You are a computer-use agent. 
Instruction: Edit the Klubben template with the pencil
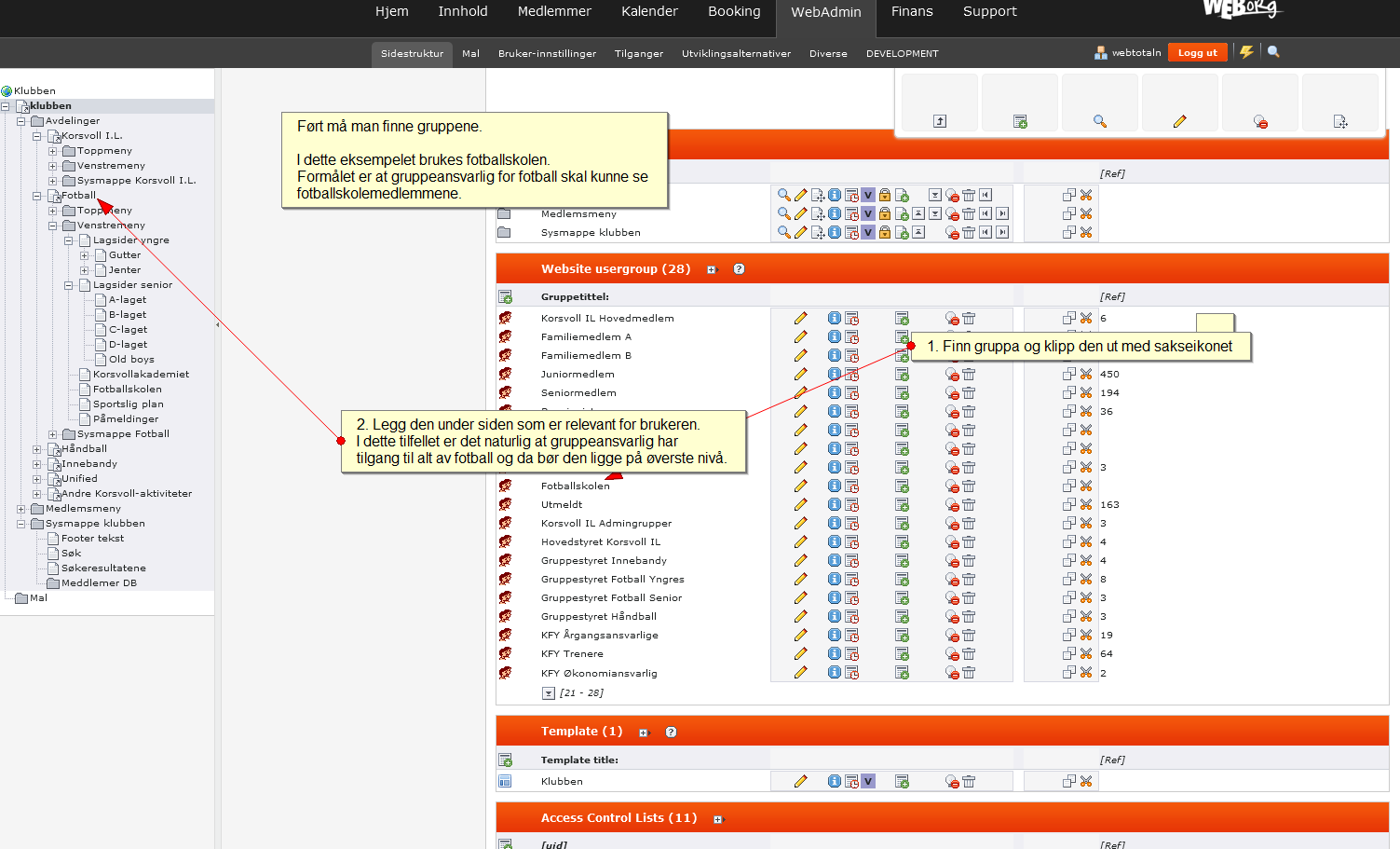click(x=800, y=781)
